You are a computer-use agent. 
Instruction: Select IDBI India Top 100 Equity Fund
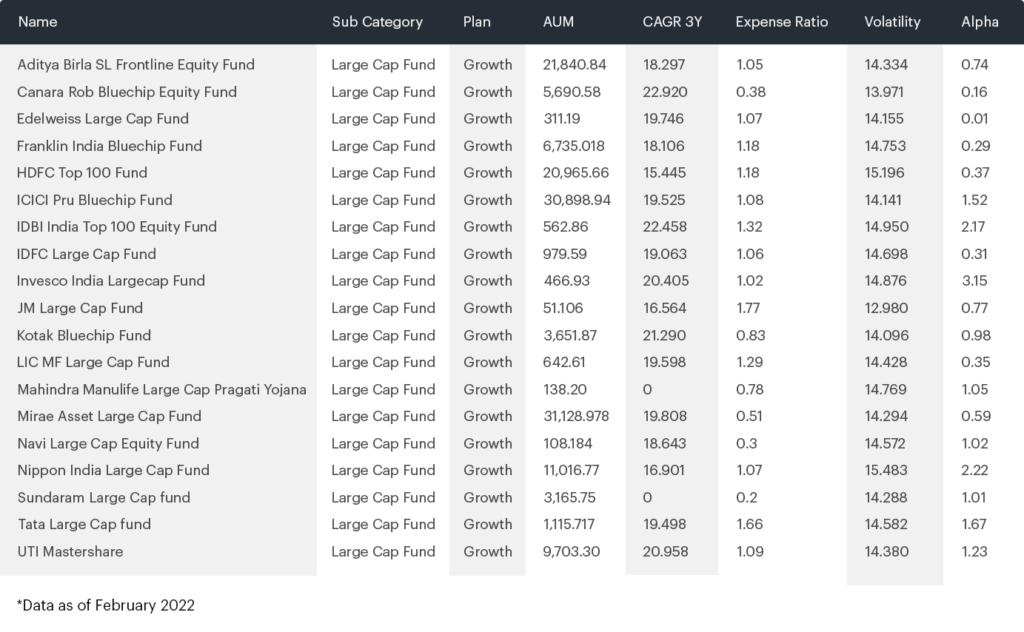117,227
